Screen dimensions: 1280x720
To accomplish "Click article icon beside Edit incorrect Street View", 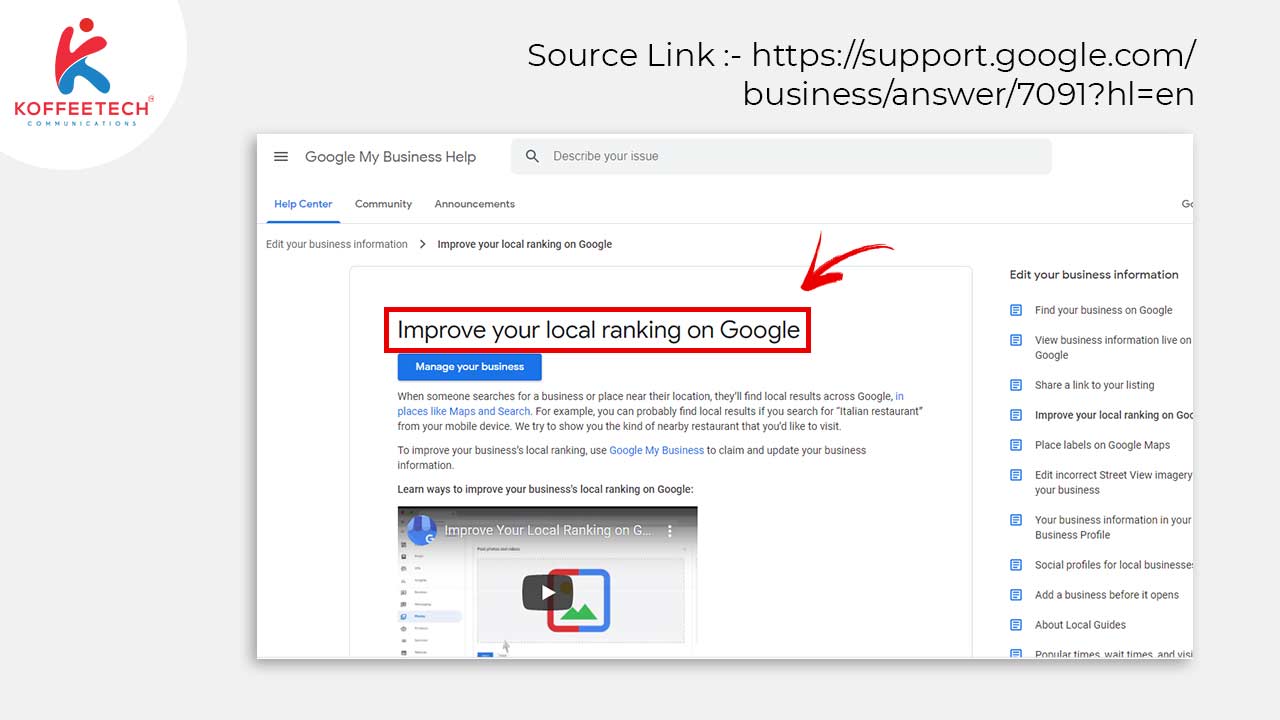I will [1016, 475].
